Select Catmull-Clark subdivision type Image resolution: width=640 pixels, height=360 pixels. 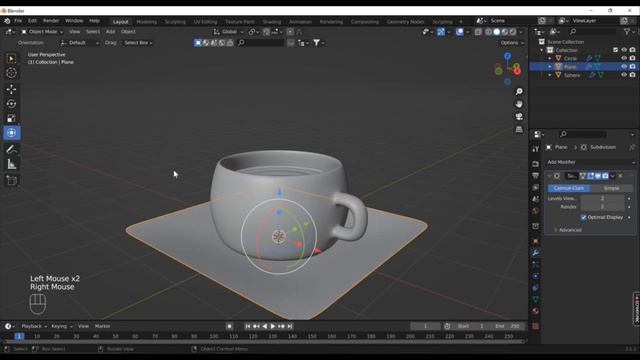coord(569,188)
